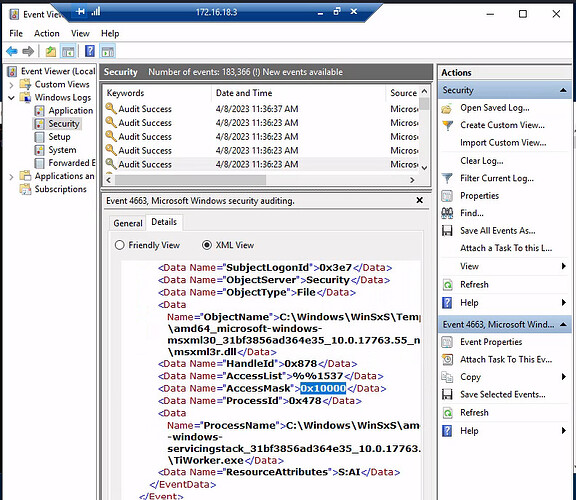Select Subscriptions in the tree
The image size is (576, 500).
(60, 189)
